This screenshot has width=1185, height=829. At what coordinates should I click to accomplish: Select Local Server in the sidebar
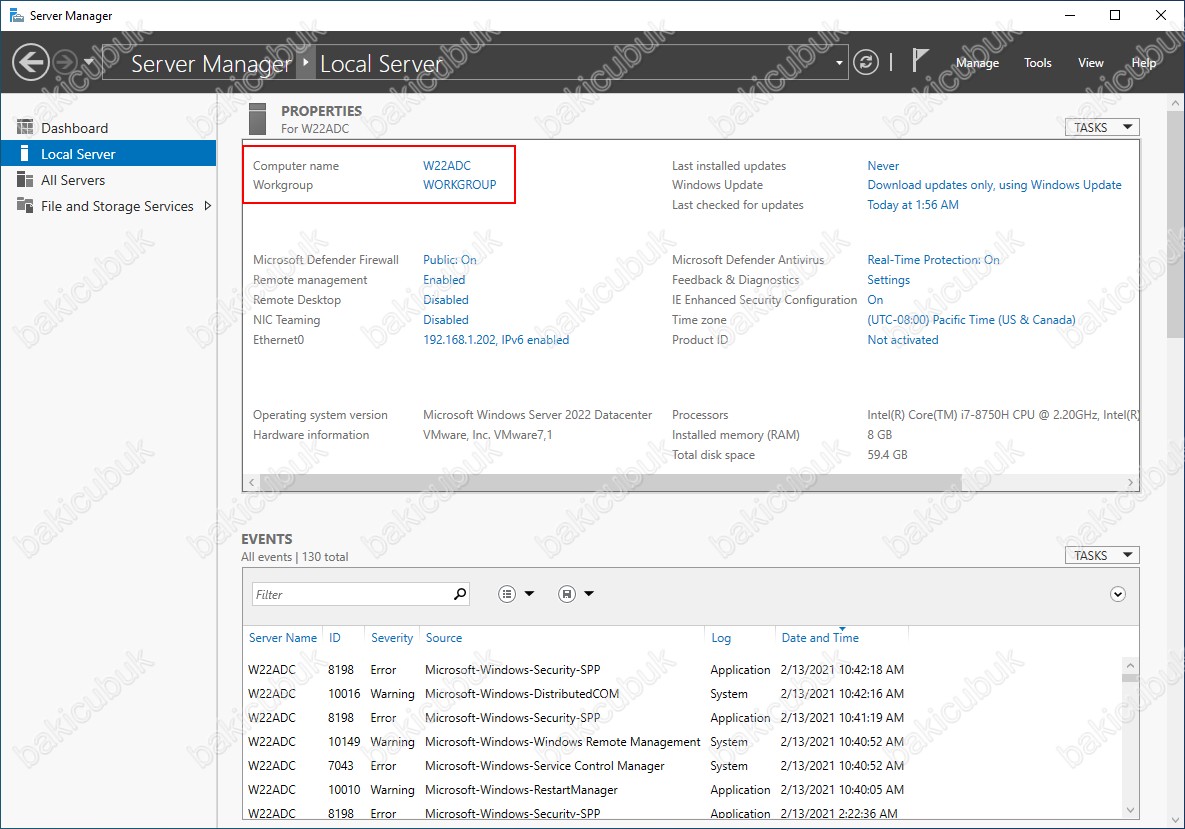[108, 153]
